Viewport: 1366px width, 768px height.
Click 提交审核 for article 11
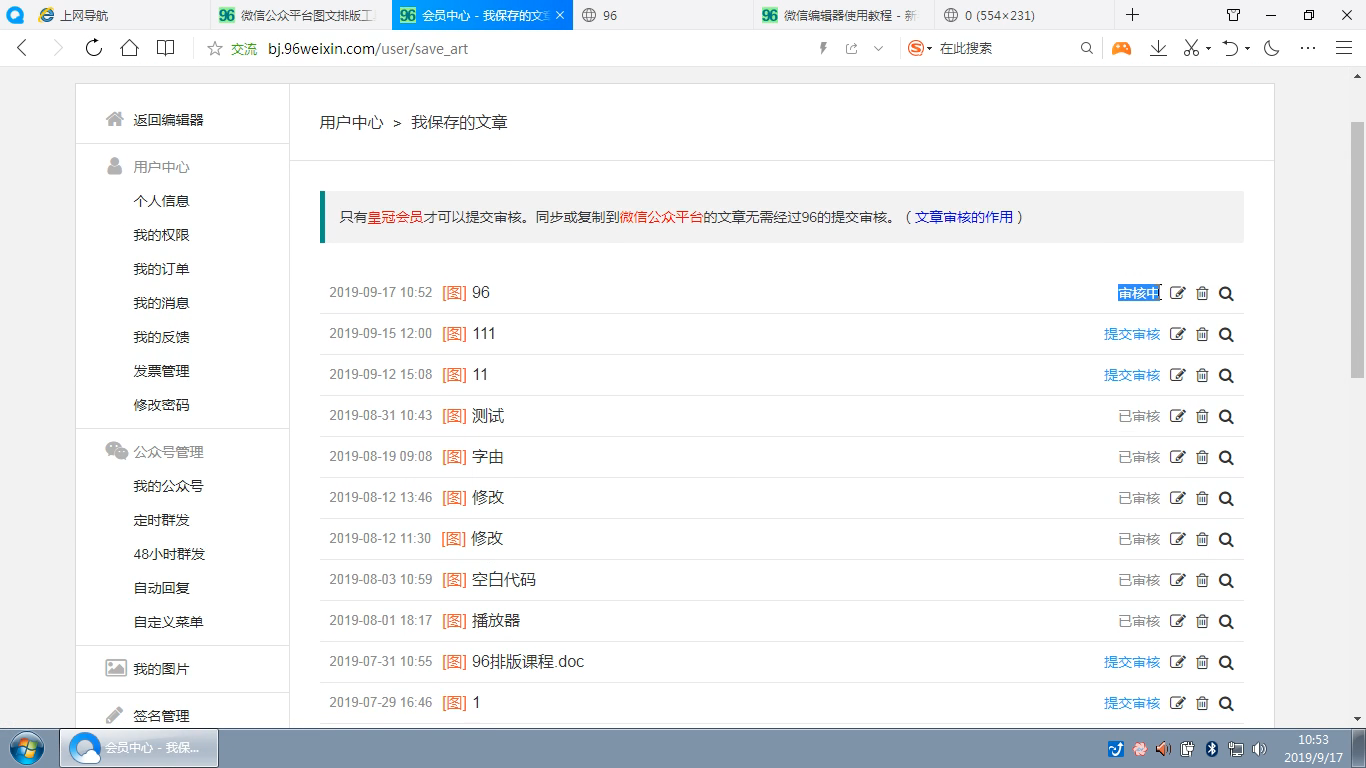pyautogui.click(x=1132, y=375)
